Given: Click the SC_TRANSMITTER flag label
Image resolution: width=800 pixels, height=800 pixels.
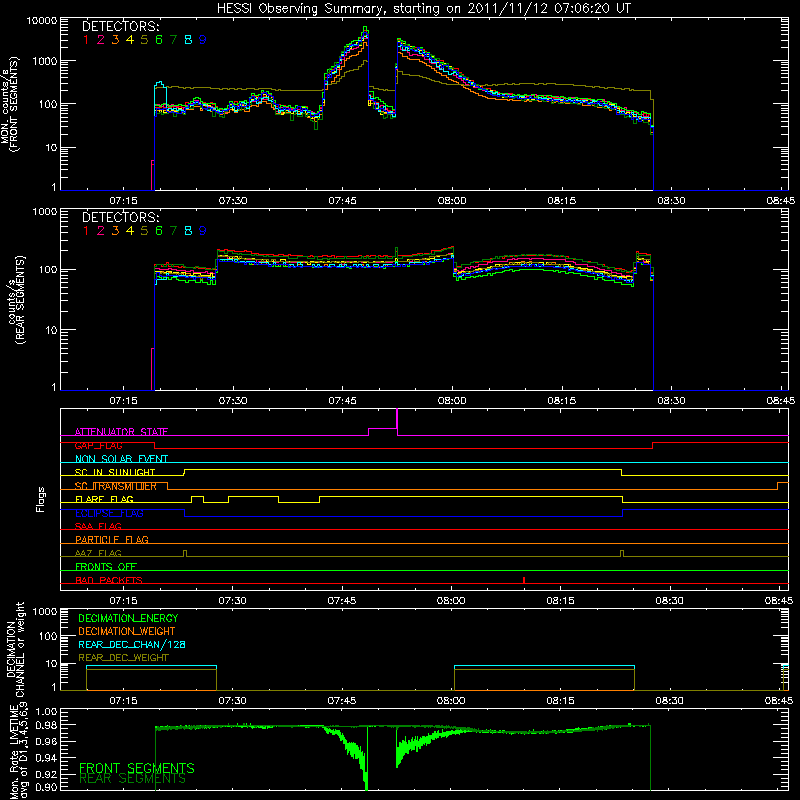Looking at the screenshot, I should [116, 486].
